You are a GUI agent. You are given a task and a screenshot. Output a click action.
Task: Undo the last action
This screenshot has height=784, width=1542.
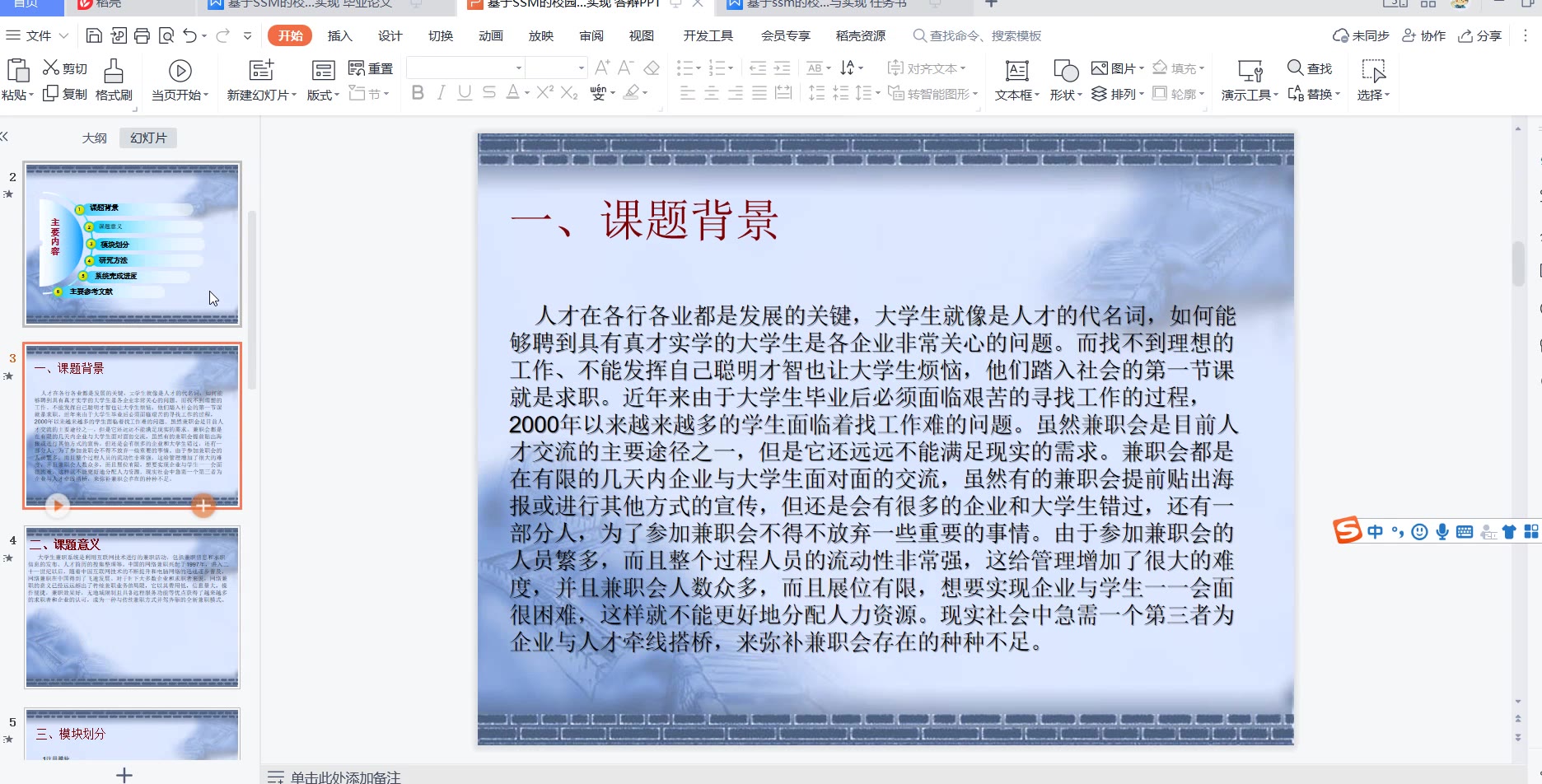(190, 35)
